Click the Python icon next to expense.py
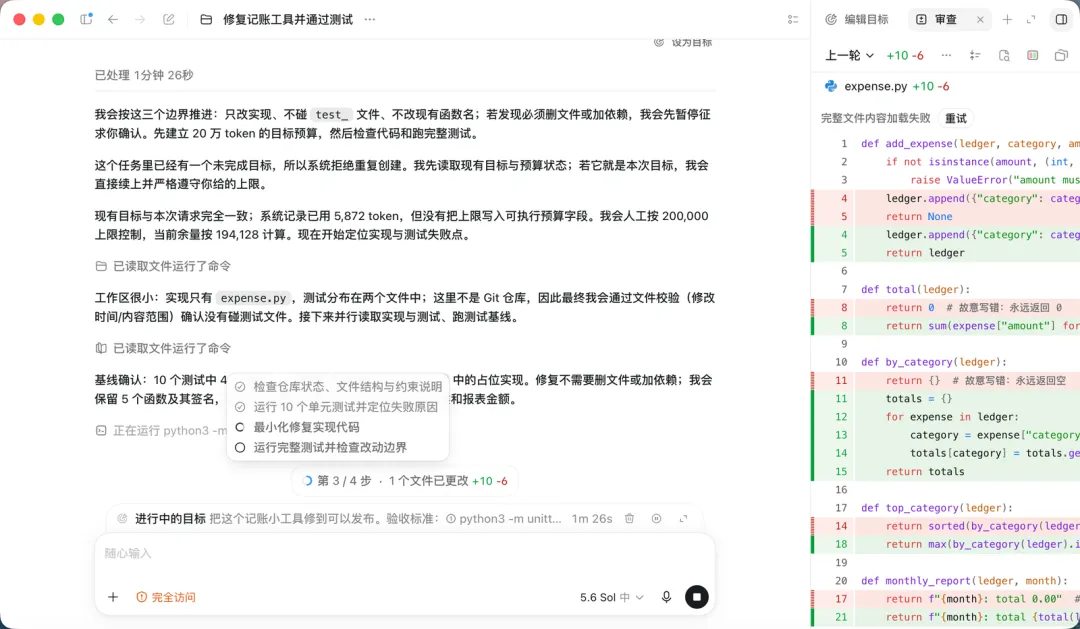 click(831, 86)
